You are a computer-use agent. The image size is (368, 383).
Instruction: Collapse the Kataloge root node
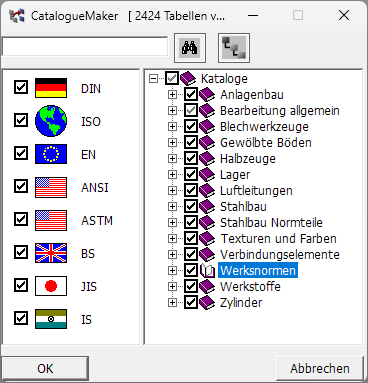tap(153, 78)
